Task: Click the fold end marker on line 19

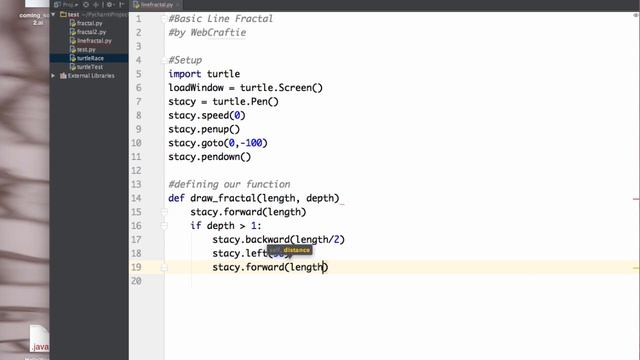Action: pos(164,267)
